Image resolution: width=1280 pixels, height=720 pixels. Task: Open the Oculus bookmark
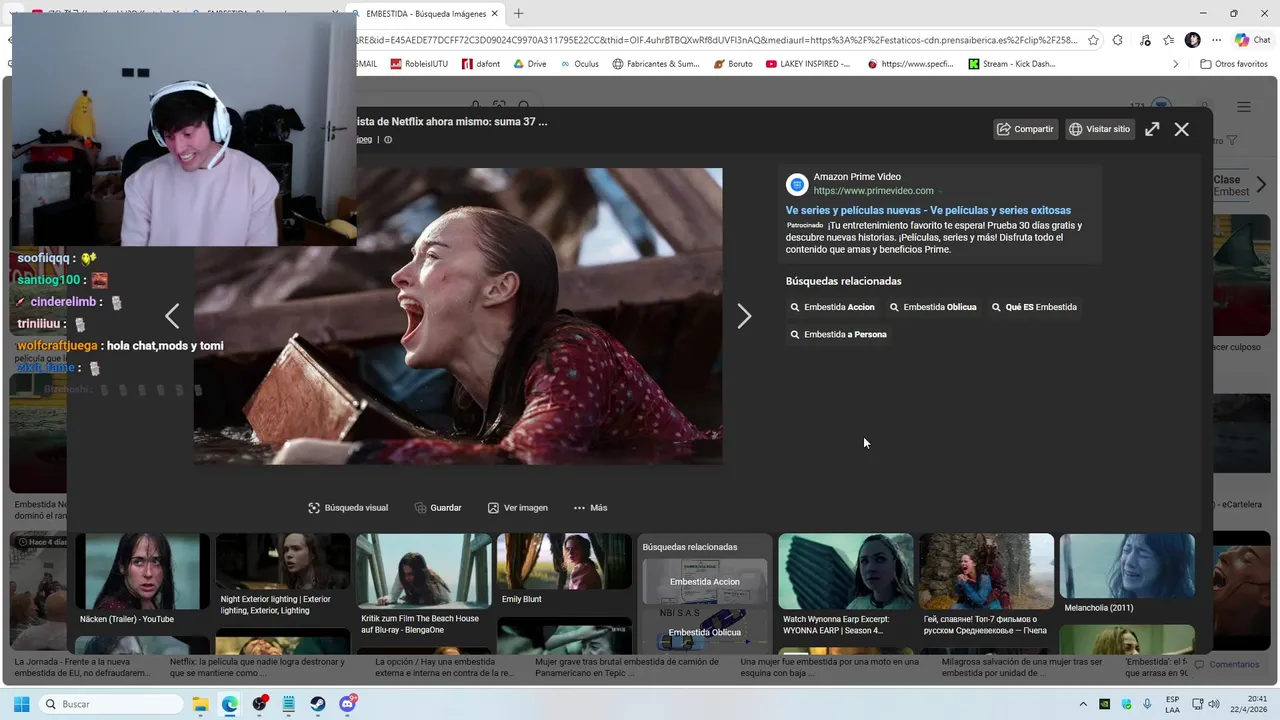[579, 64]
